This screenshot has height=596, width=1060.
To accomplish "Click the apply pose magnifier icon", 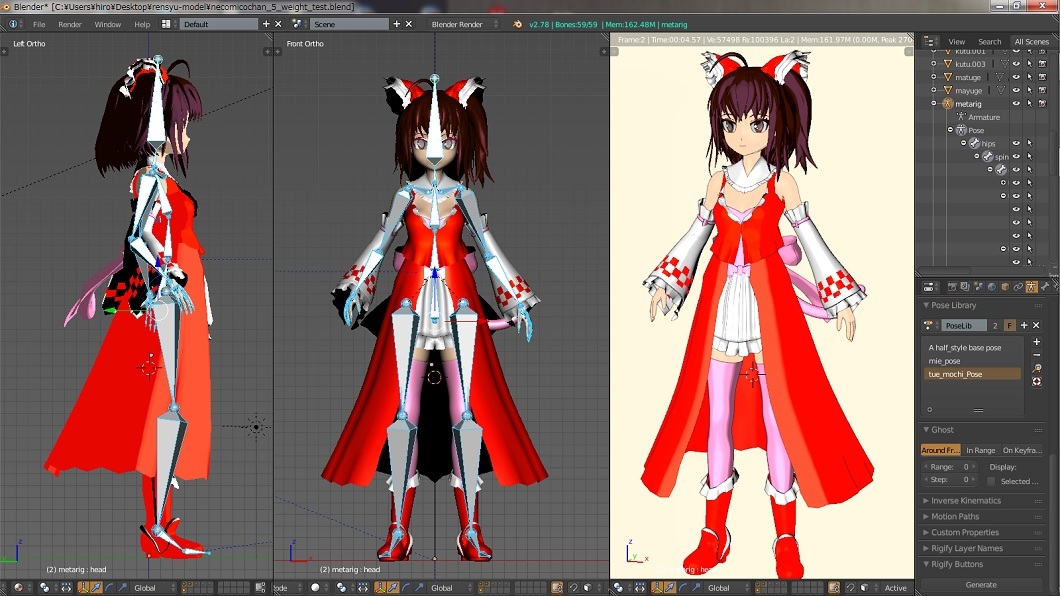I will [1036, 369].
